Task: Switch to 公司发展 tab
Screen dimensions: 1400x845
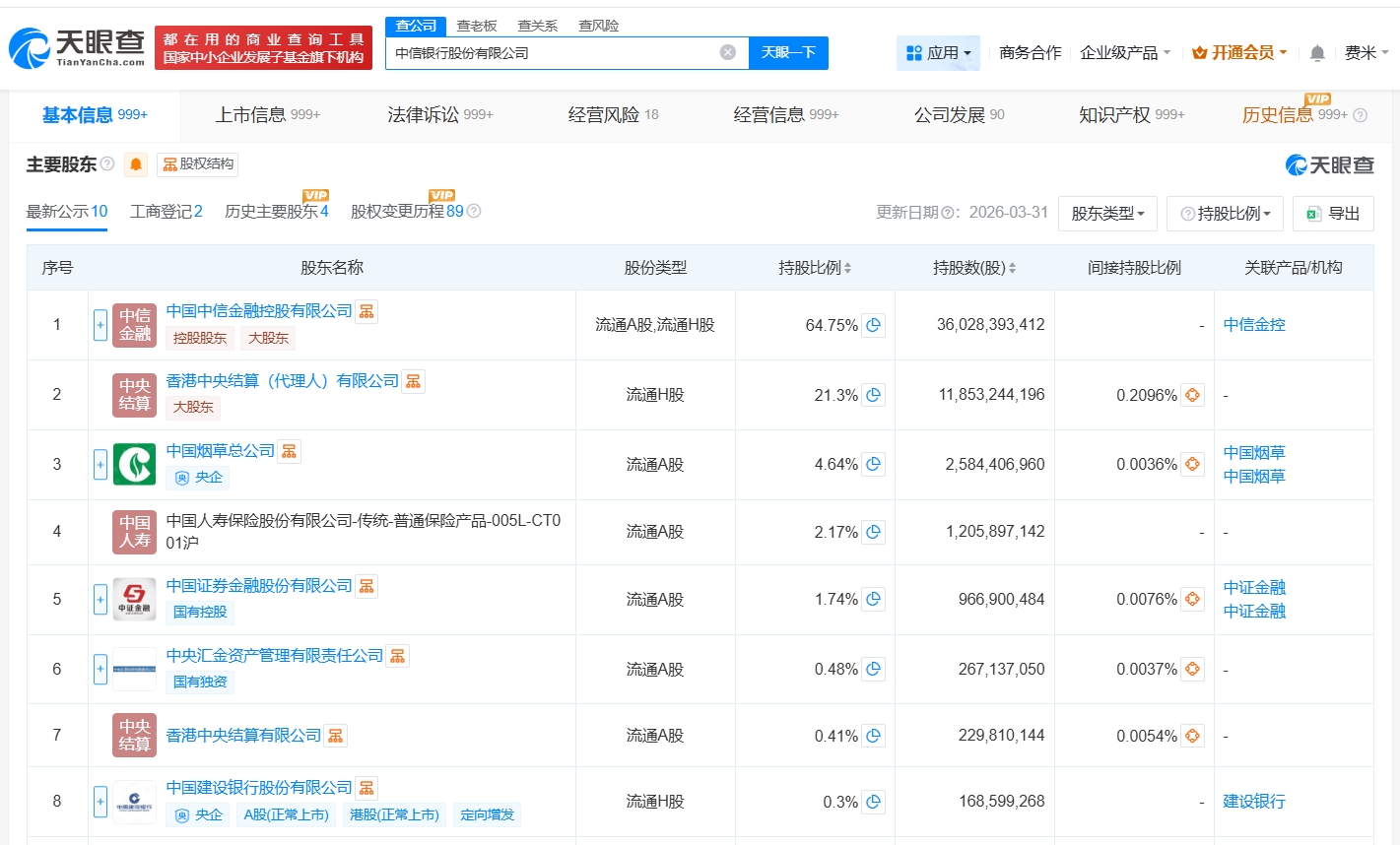Action: click(x=960, y=115)
